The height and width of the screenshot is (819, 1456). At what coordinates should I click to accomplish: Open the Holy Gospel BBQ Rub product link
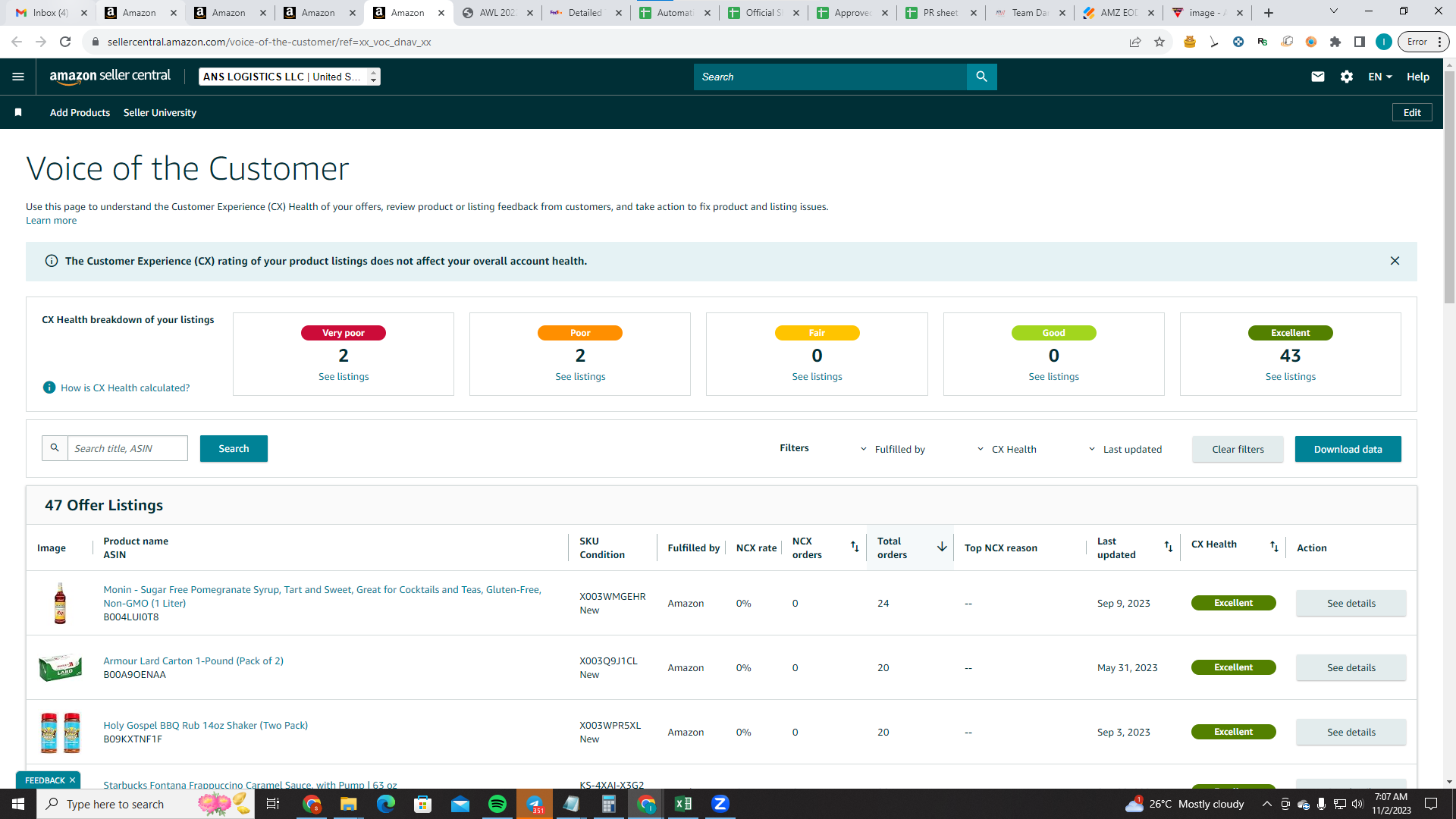tap(206, 726)
